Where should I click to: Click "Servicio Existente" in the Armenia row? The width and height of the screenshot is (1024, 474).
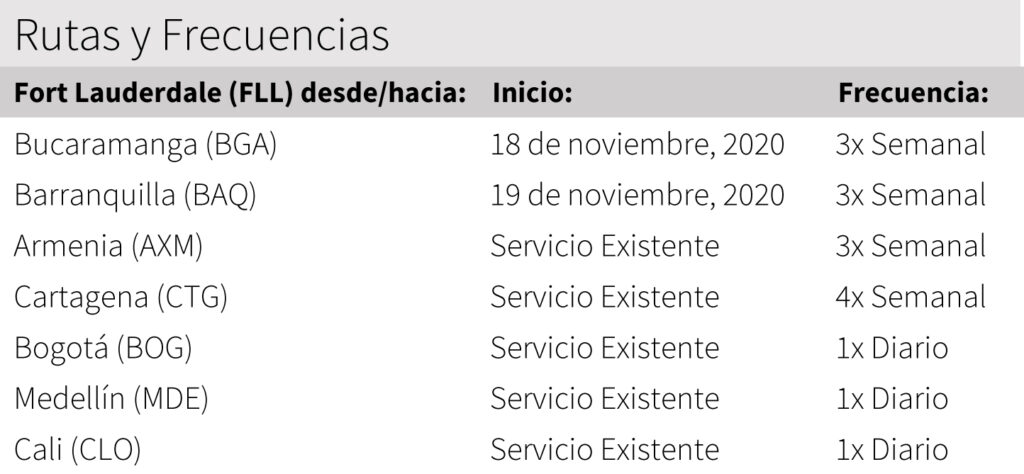(x=605, y=245)
